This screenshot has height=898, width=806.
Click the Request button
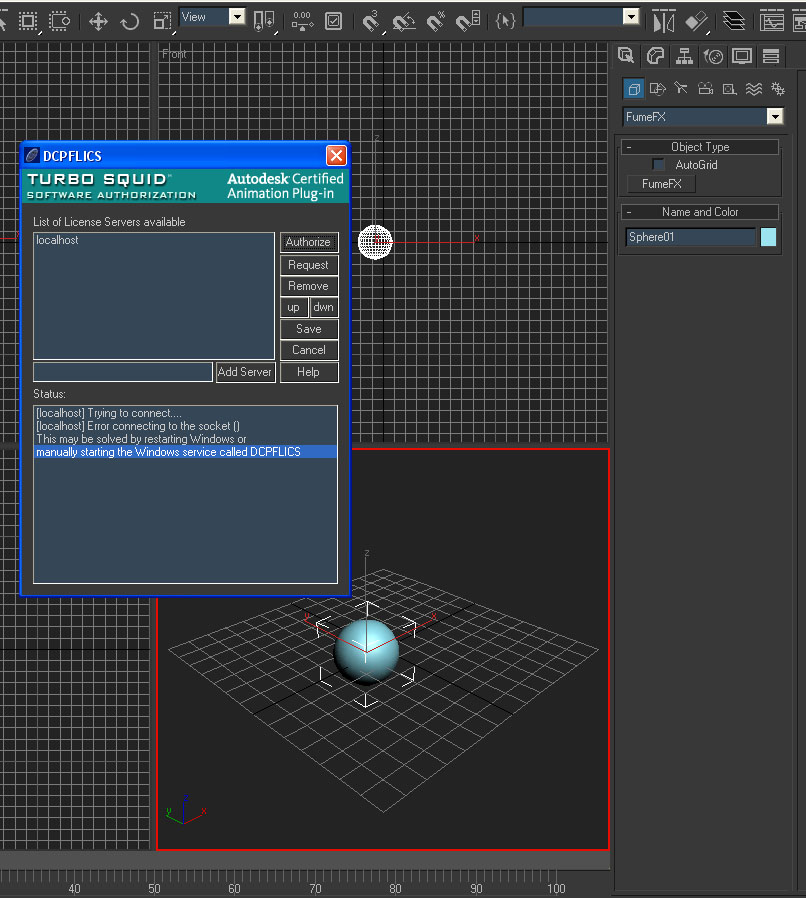(309, 265)
